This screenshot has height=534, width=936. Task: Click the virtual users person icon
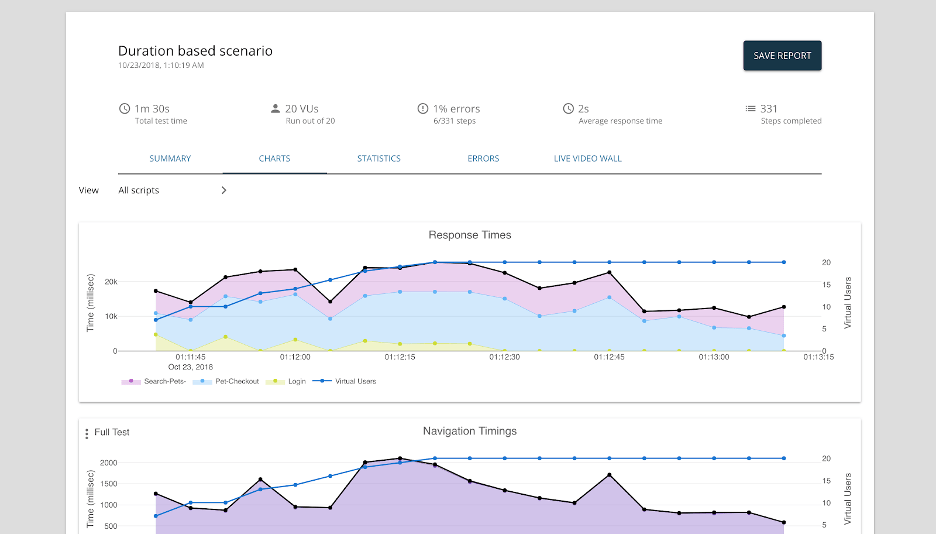point(275,109)
